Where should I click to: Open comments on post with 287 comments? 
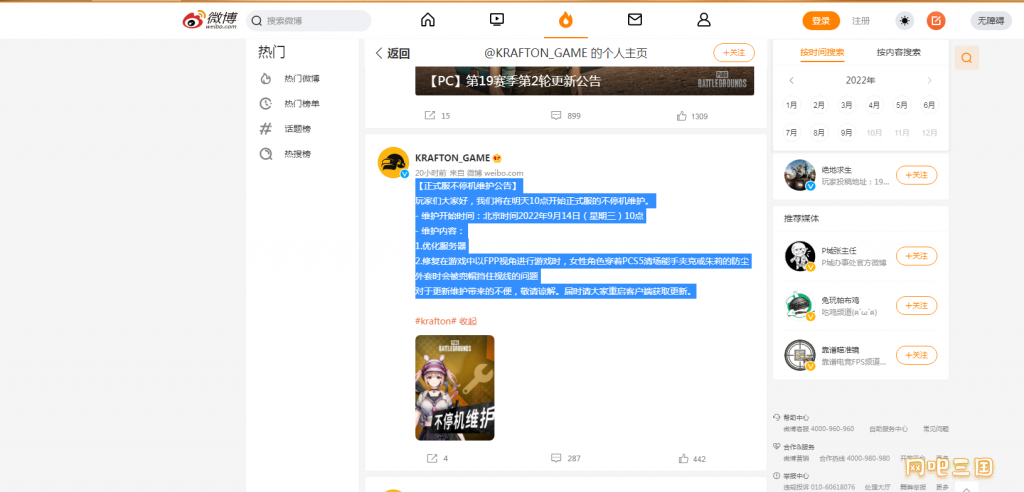pos(566,459)
